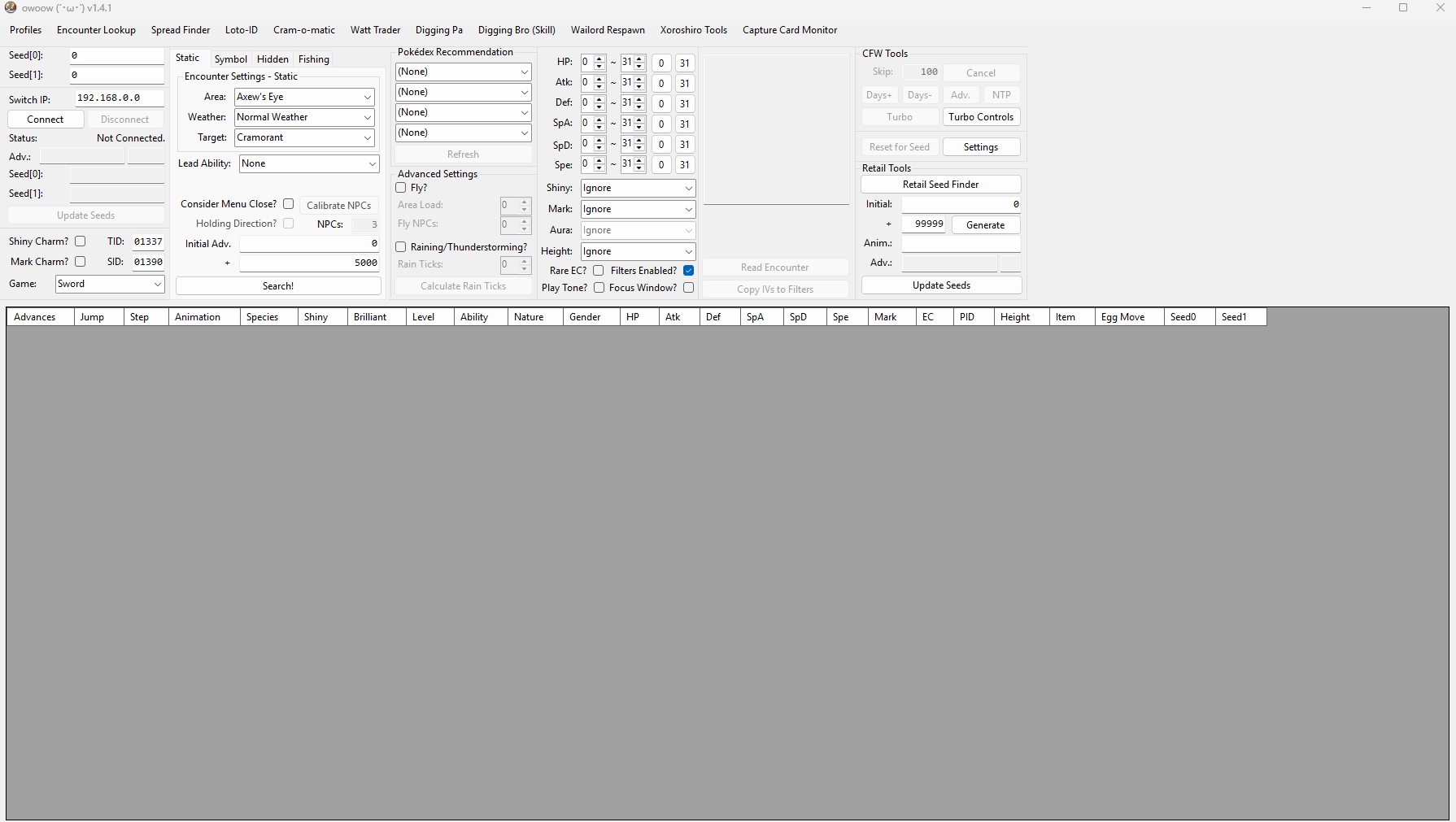
Task: Open the Wailord Respawn menu
Action: pyautogui.click(x=608, y=30)
